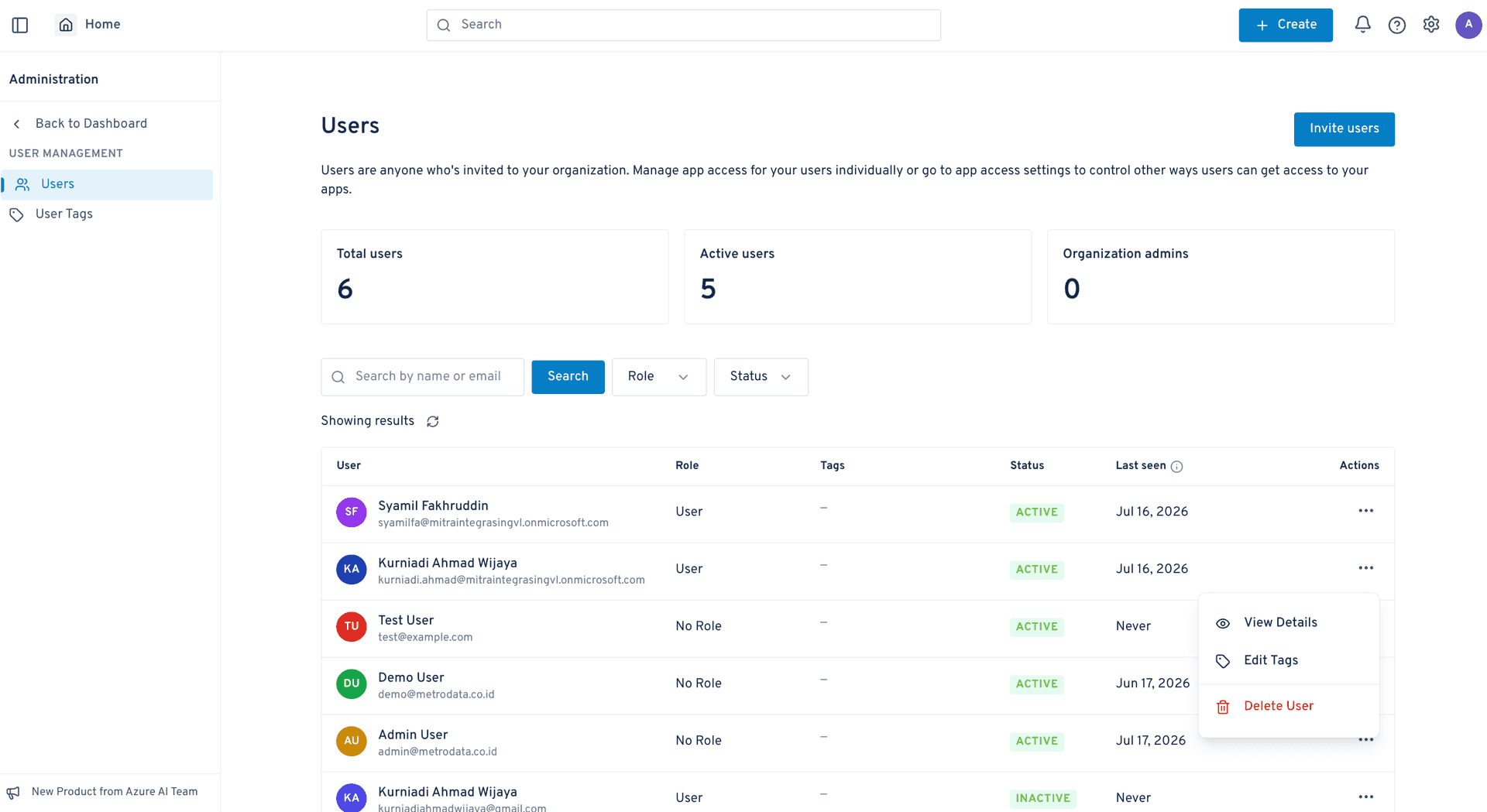Expand the Status filter dropdown
Image resolution: width=1487 pixels, height=812 pixels.
(761, 377)
